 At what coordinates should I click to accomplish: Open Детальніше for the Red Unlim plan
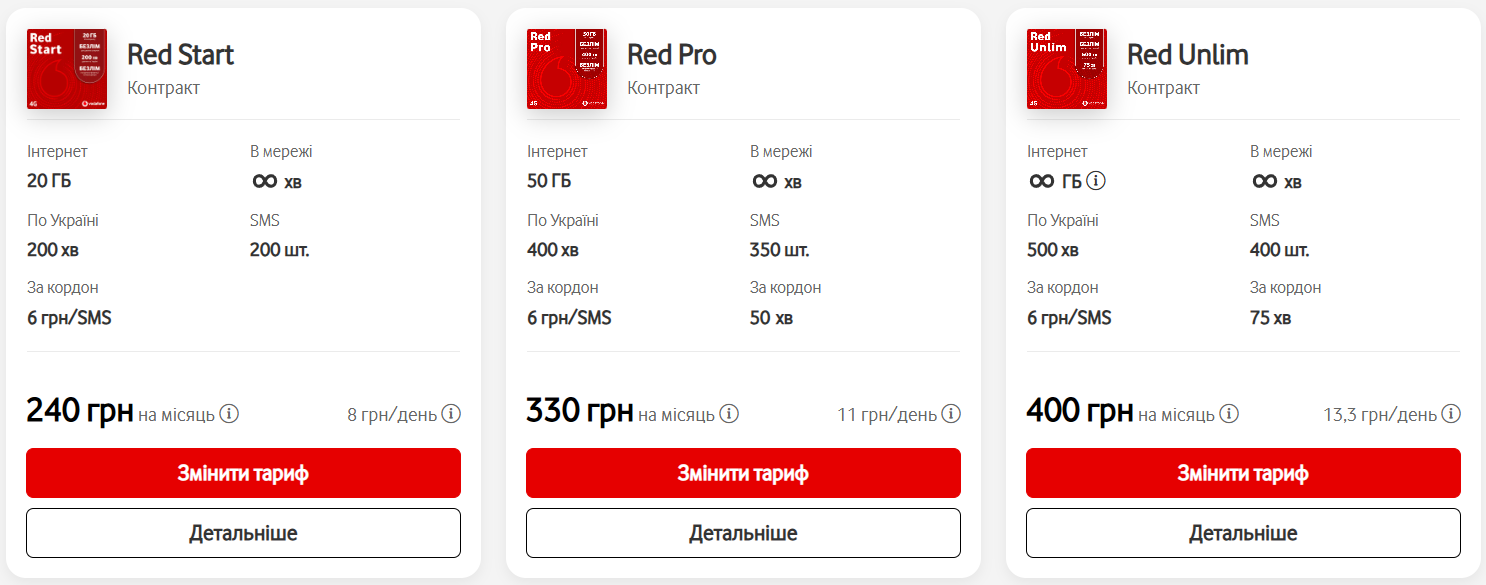pos(1243,533)
